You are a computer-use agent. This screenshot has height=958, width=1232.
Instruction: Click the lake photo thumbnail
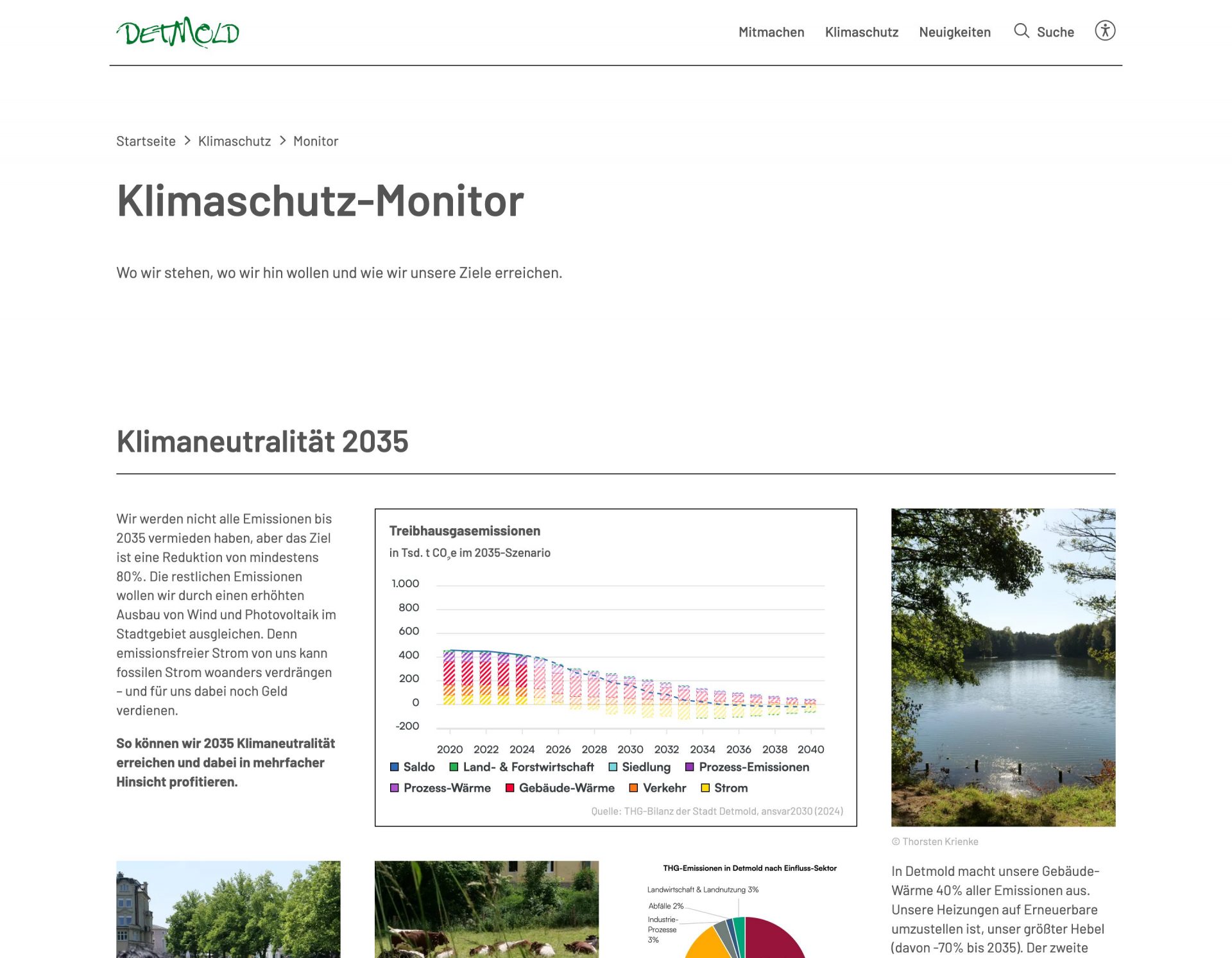(1003, 667)
